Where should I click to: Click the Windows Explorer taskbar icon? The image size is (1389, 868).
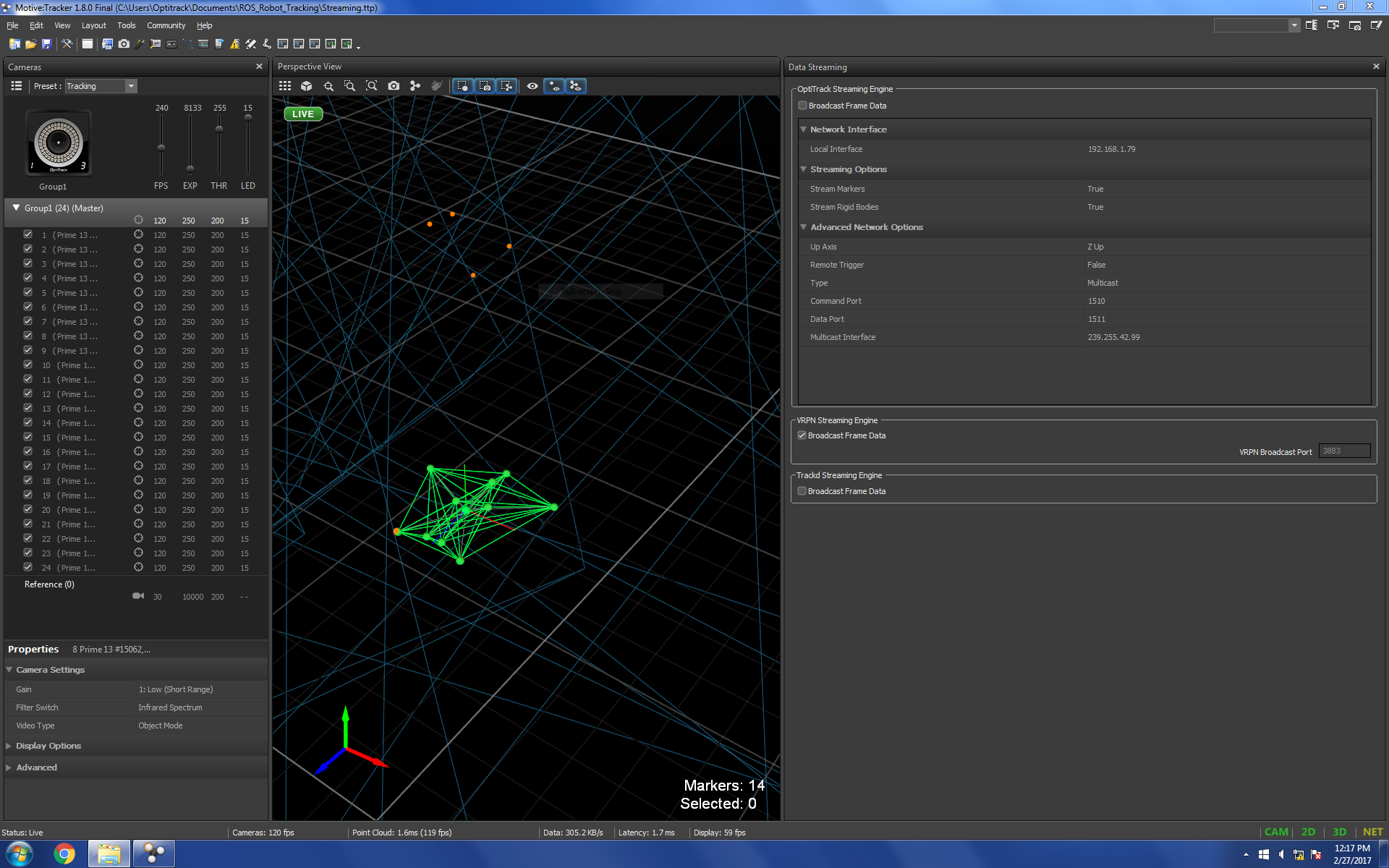109,854
